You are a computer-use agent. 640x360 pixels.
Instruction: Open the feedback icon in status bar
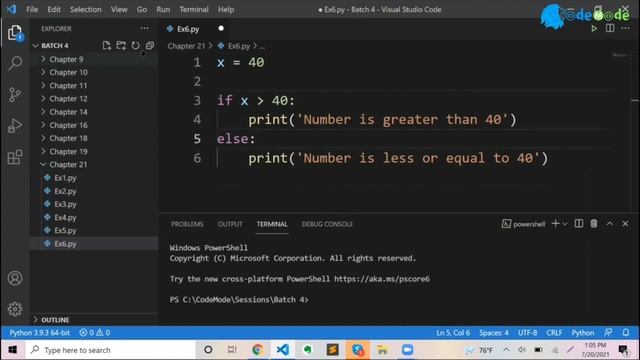click(x=608, y=333)
